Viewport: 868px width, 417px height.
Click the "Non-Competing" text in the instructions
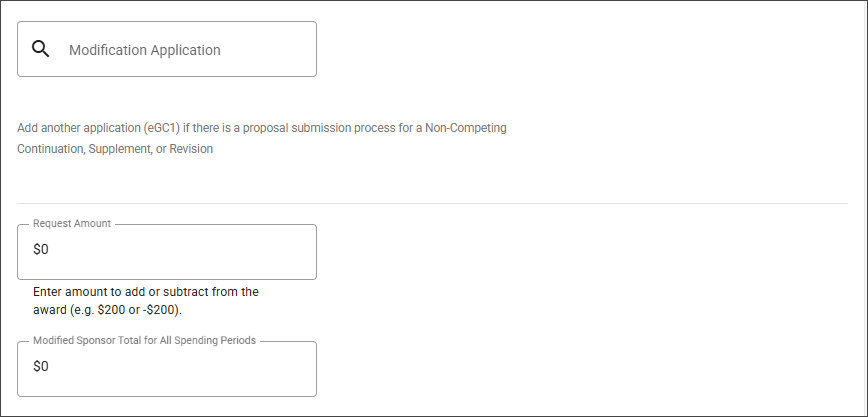[x=466, y=128]
